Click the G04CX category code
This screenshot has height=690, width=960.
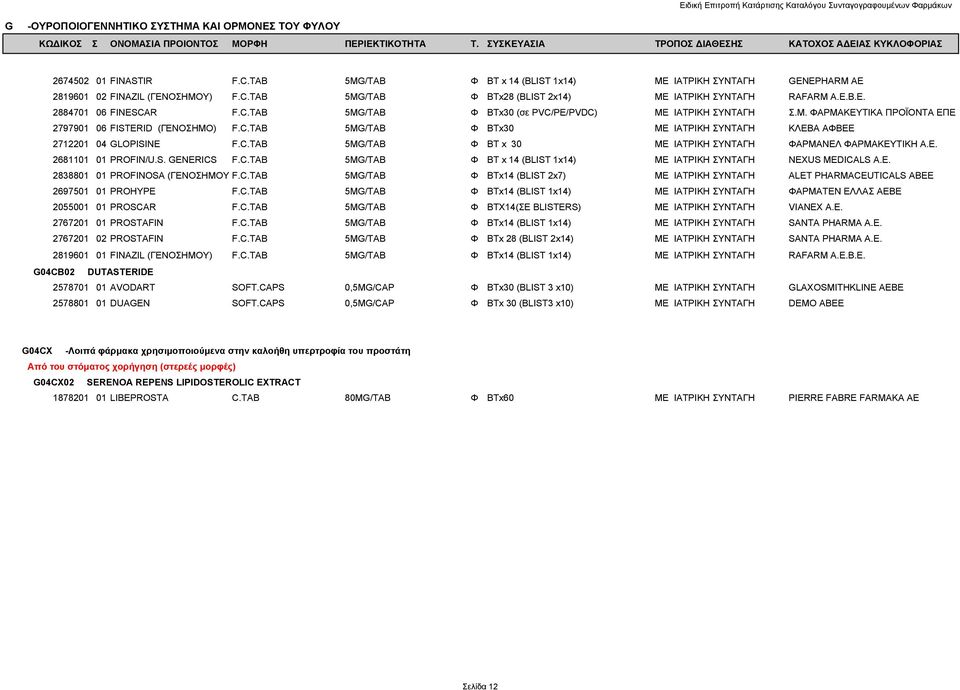(37, 351)
